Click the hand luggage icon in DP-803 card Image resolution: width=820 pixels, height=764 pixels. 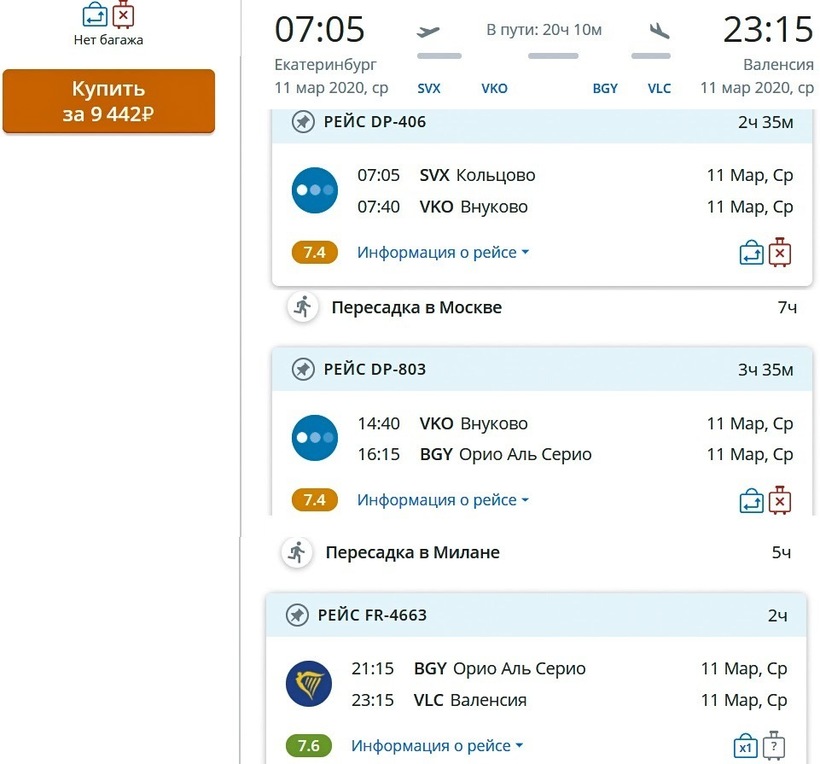pos(751,500)
